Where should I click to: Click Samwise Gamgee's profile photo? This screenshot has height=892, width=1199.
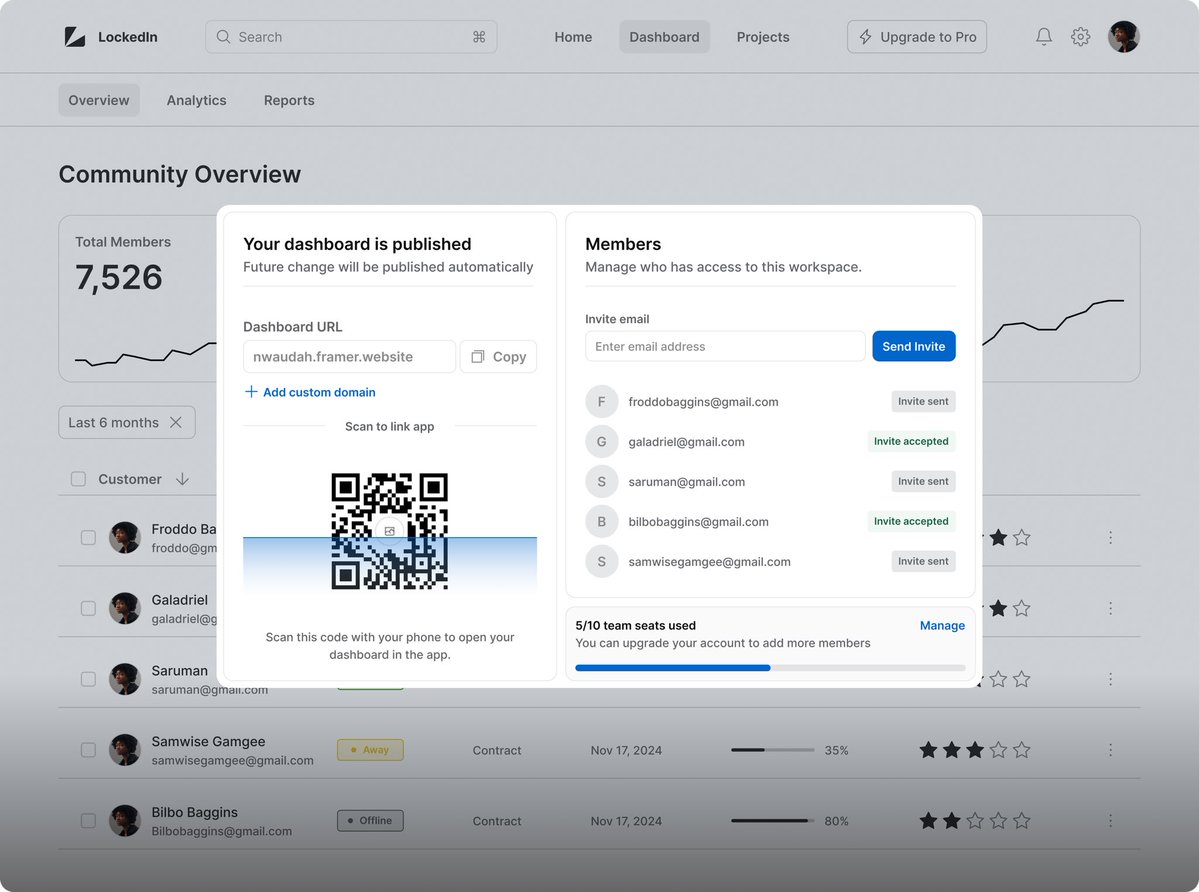pyautogui.click(x=125, y=750)
